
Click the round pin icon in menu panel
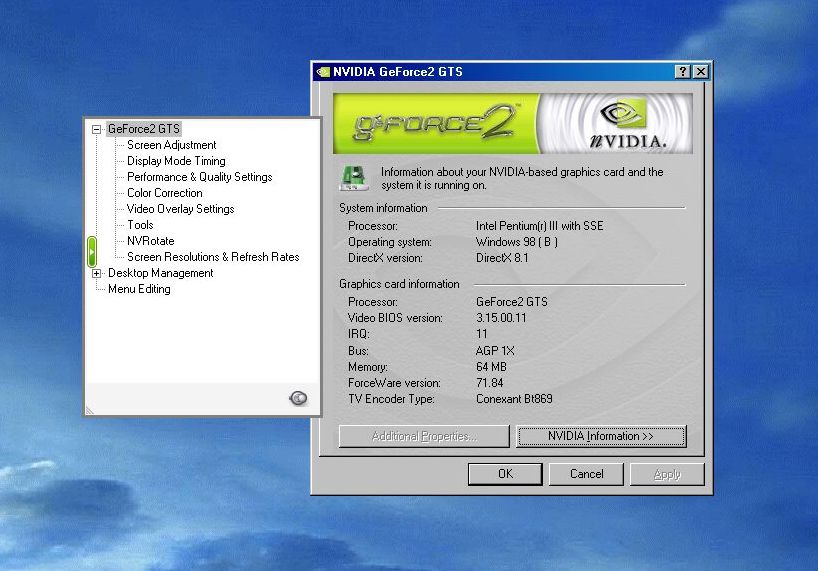[x=298, y=398]
